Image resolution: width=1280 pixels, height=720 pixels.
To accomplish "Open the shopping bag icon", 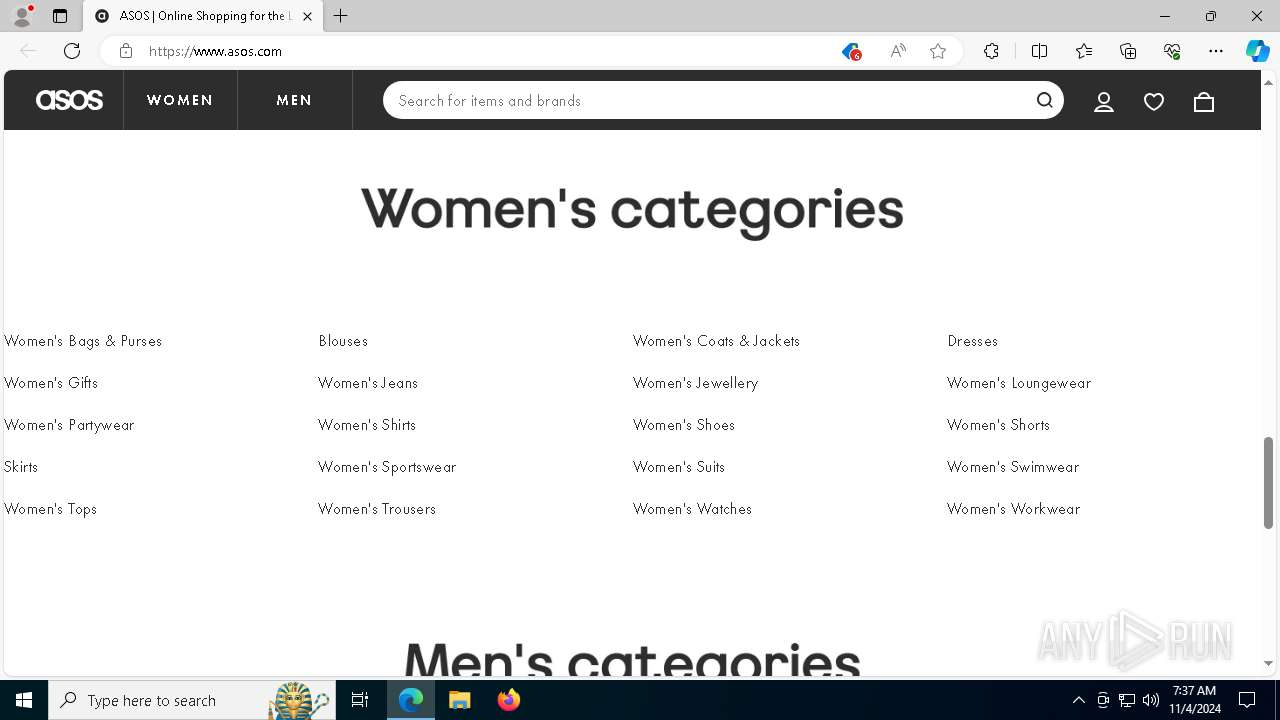I will (x=1204, y=101).
